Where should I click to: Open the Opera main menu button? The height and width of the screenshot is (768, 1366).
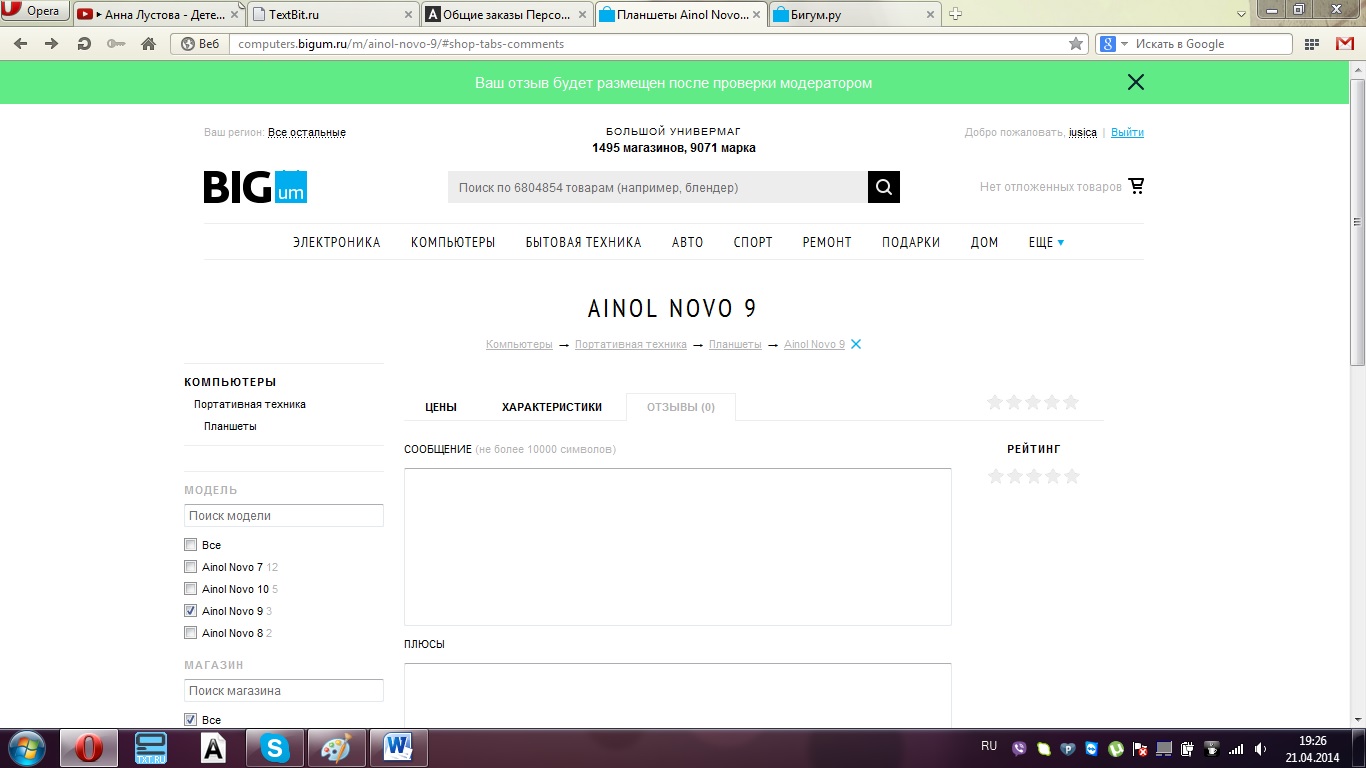(35, 11)
